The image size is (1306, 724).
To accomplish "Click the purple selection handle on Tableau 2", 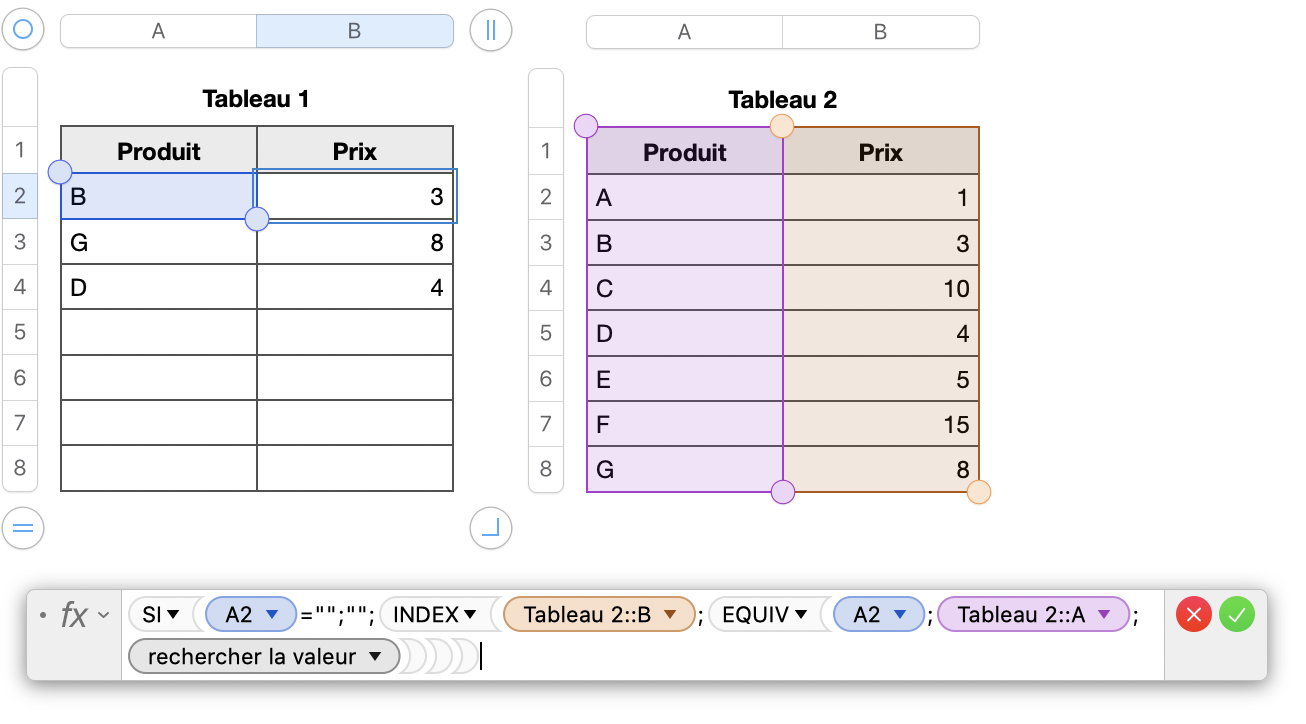I will pos(586,126).
